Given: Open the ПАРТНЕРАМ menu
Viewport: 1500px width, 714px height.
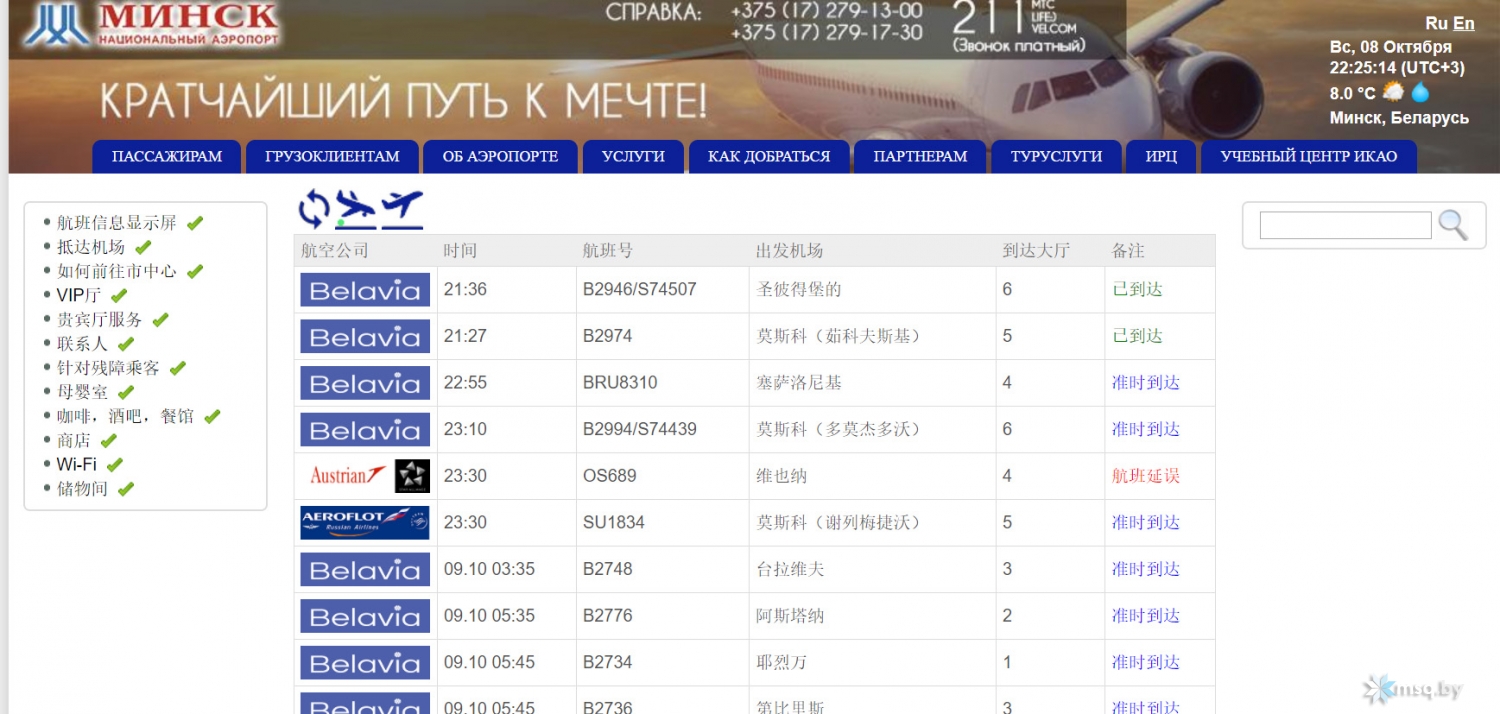Looking at the screenshot, I should pos(920,157).
